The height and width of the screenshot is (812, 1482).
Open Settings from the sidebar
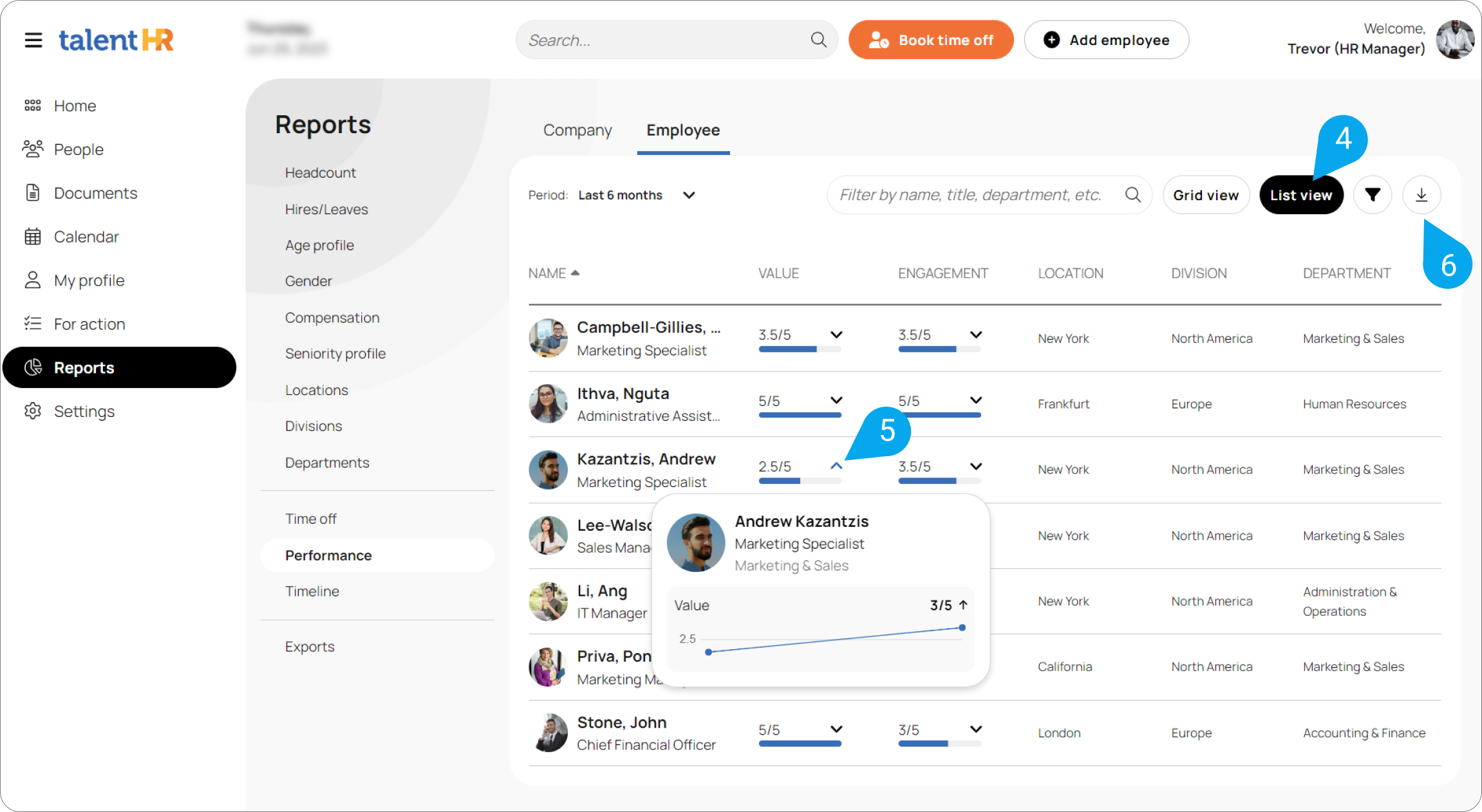coord(84,411)
